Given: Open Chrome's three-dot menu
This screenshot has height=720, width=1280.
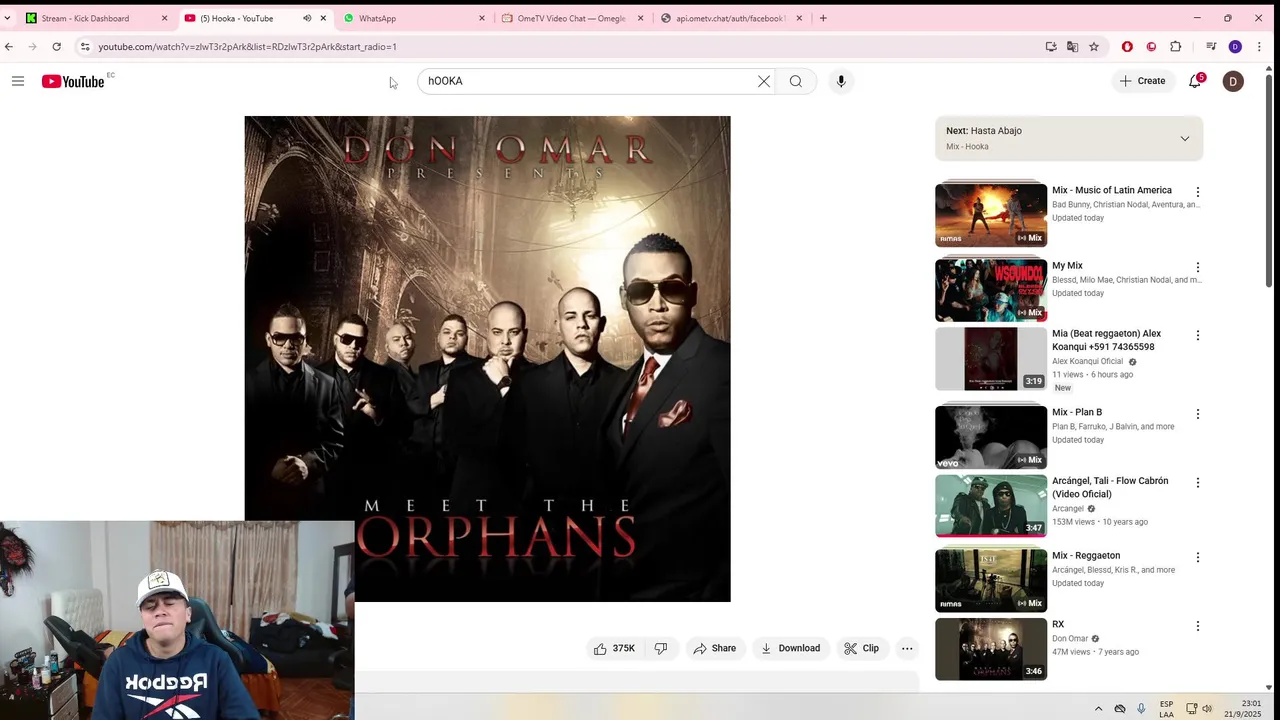Looking at the screenshot, I should [1259, 46].
